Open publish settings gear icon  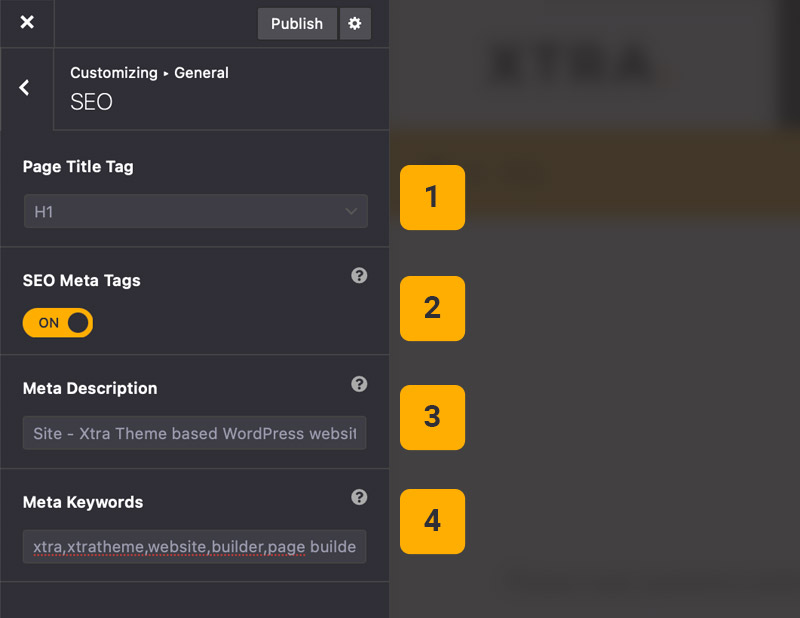coord(355,23)
